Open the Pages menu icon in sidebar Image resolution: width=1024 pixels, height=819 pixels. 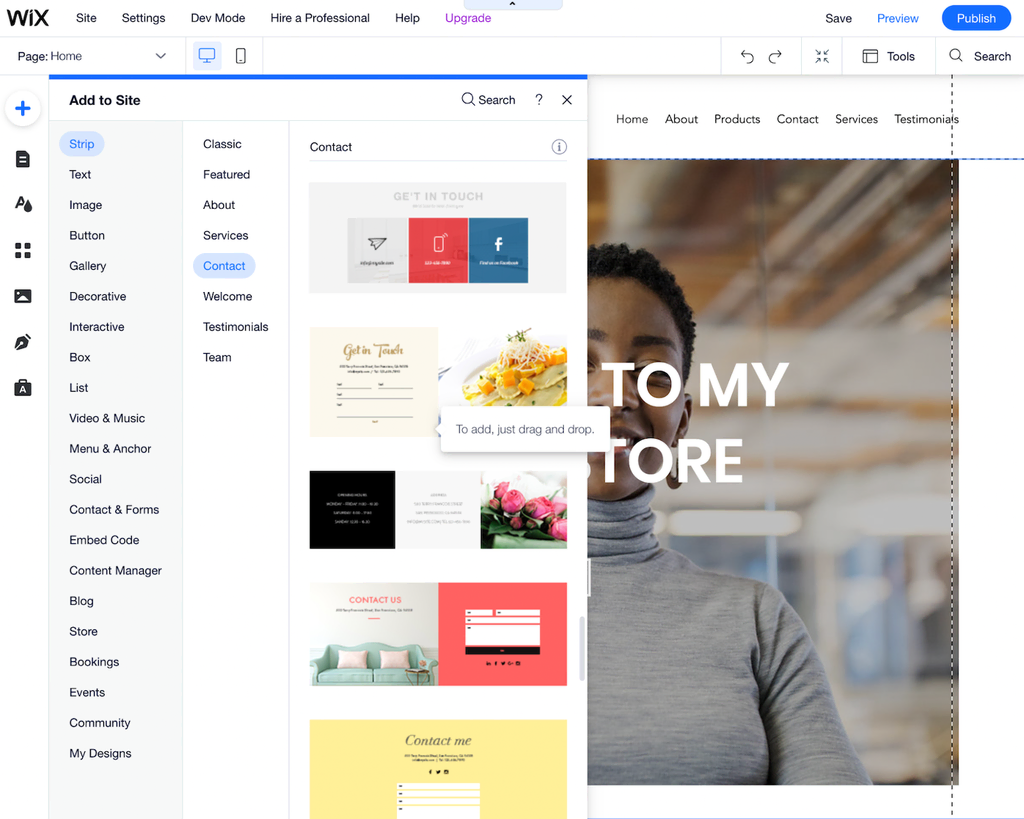tap(23, 159)
